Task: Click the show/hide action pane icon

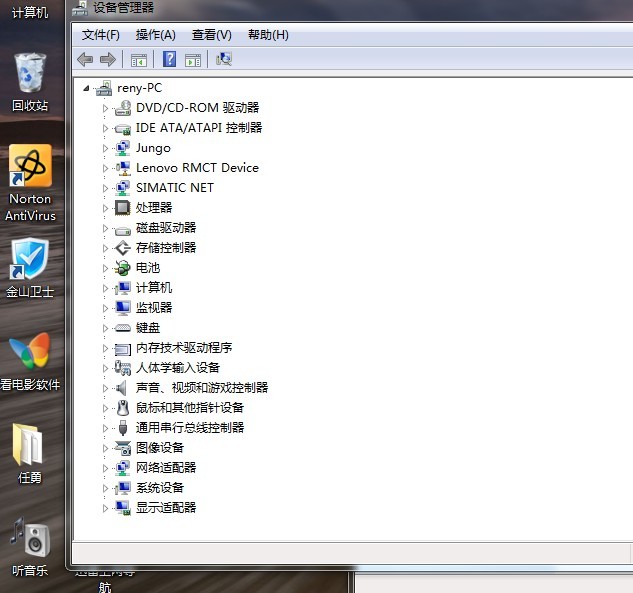Action: [x=193, y=60]
